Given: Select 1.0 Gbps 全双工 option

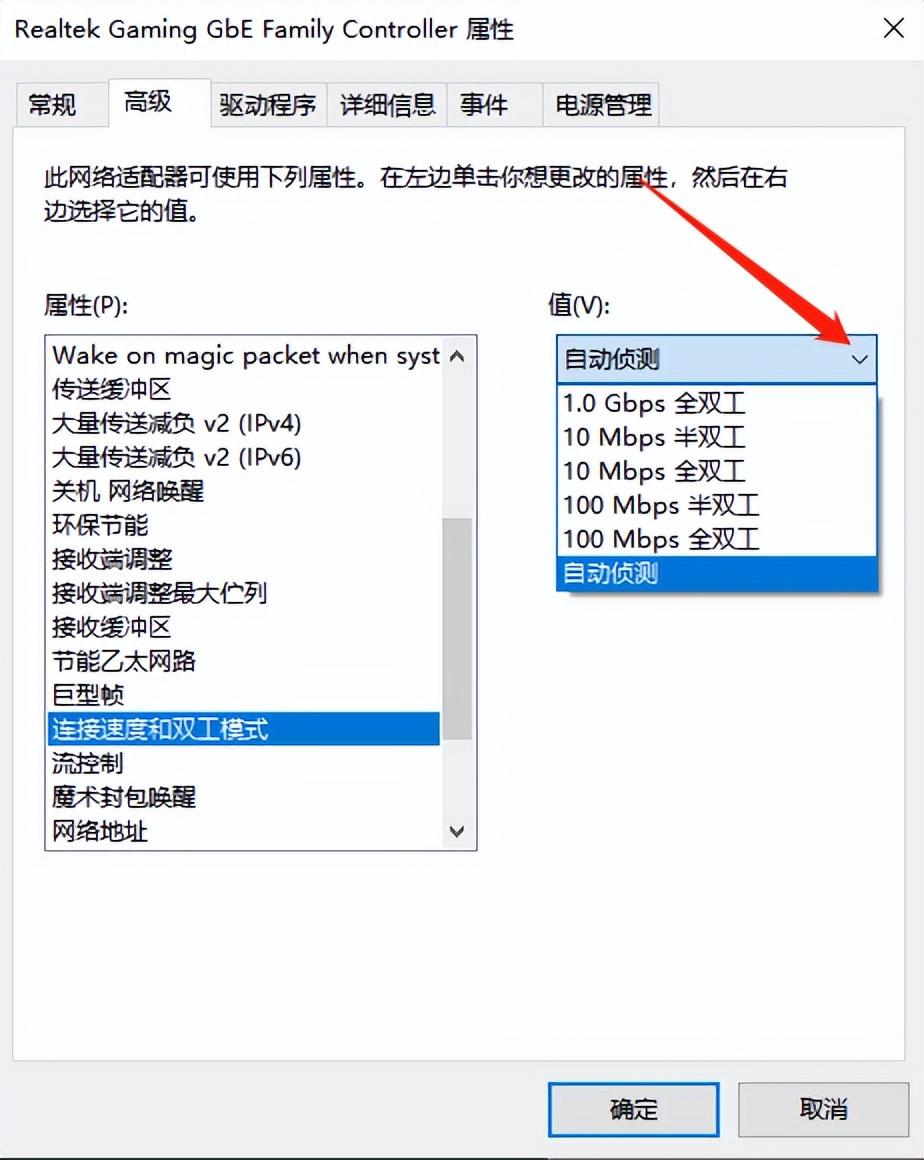Looking at the screenshot, I should pos(716,403).
